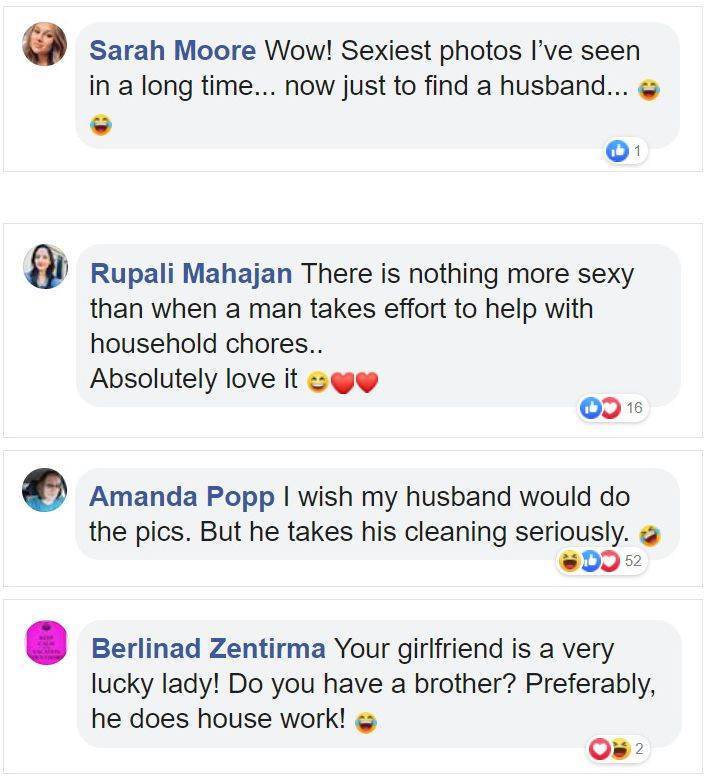Open Amanda Popp's profile name link
This screenshot has width=707, height=780.
tap(181, 497)
